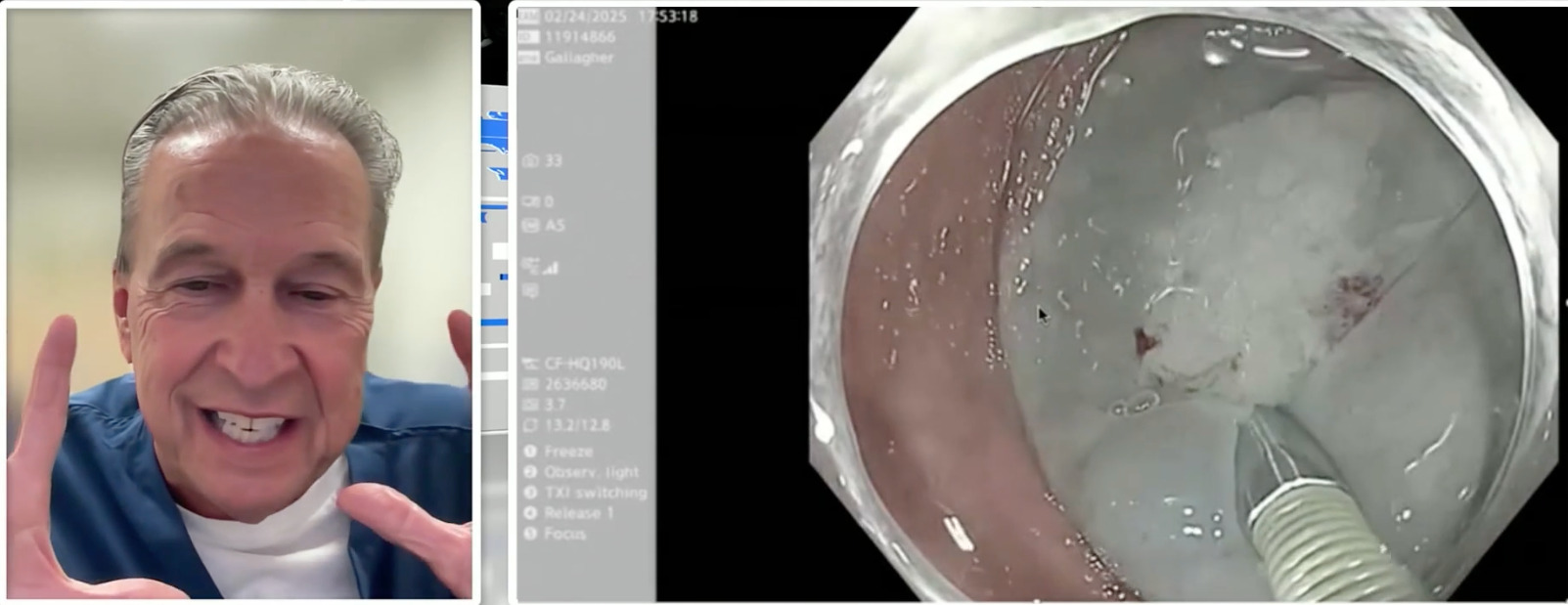Screen dimensions: 1568x605
Task: Click the diameter icon beside 13.2/12.8
Action: tap(530, 425)
